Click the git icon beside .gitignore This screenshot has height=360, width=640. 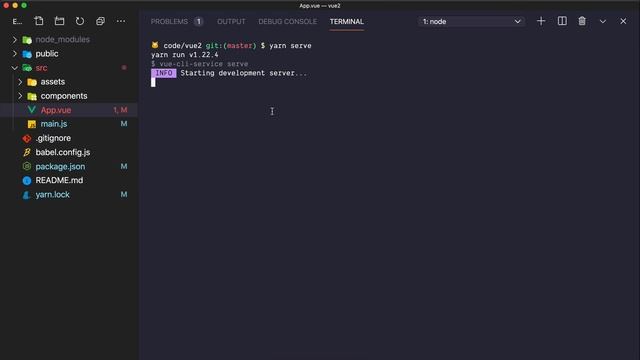[27, 139]
